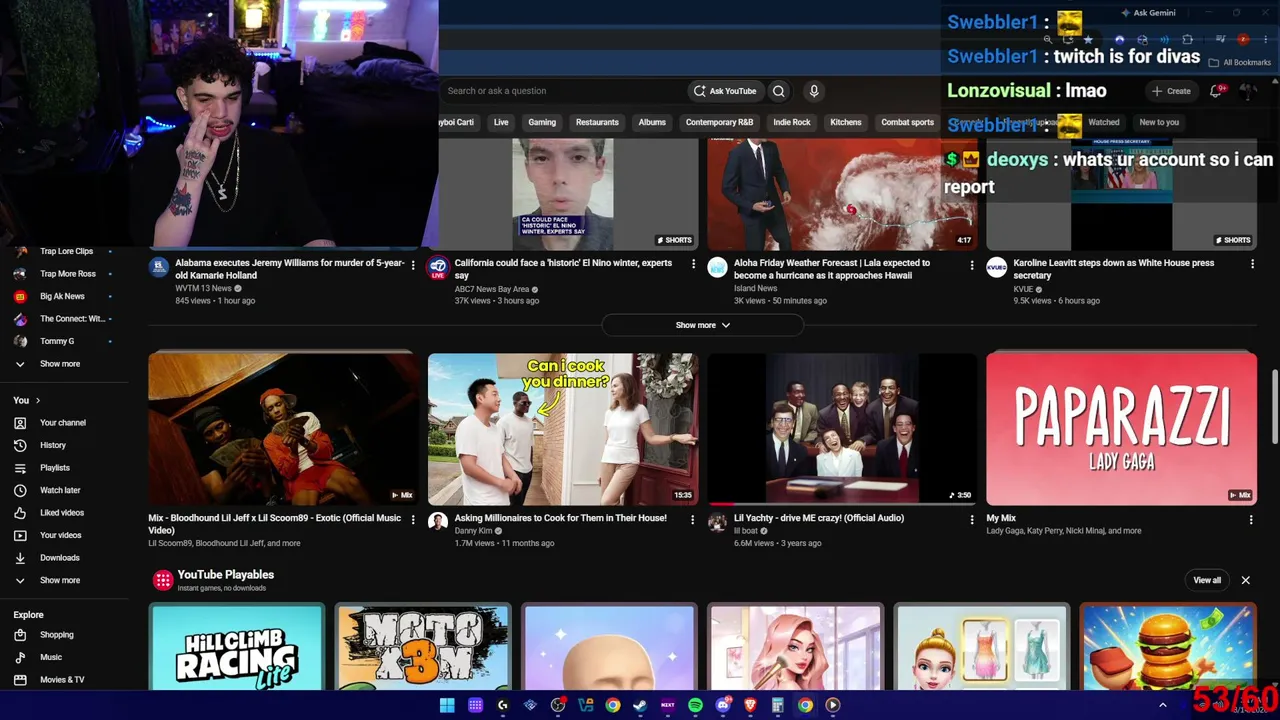View all YouTube Playables
Viewport: 1280px width, 720px height.
coord(1207,580)
